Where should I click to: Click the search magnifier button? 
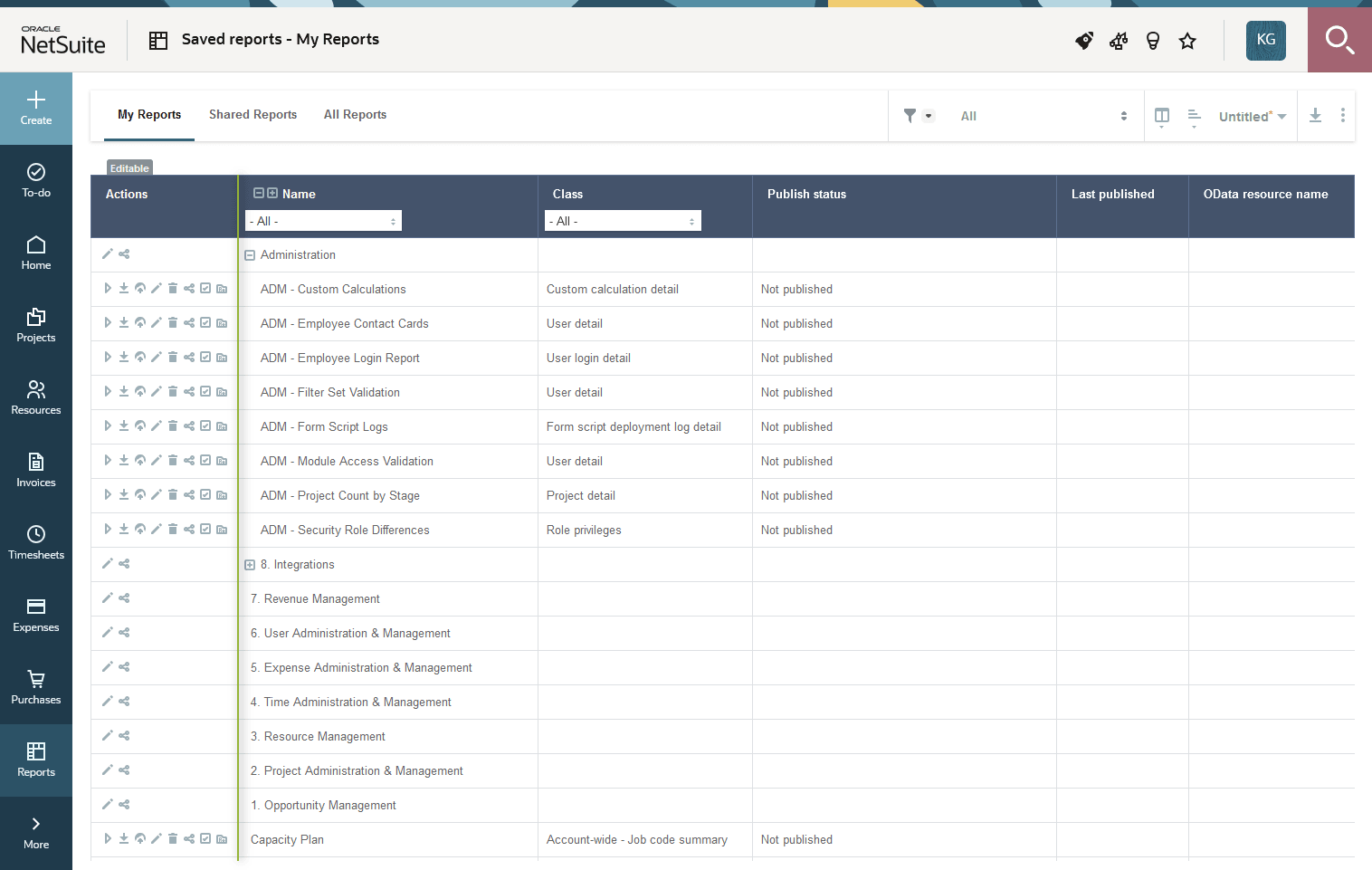[1339, 40]
